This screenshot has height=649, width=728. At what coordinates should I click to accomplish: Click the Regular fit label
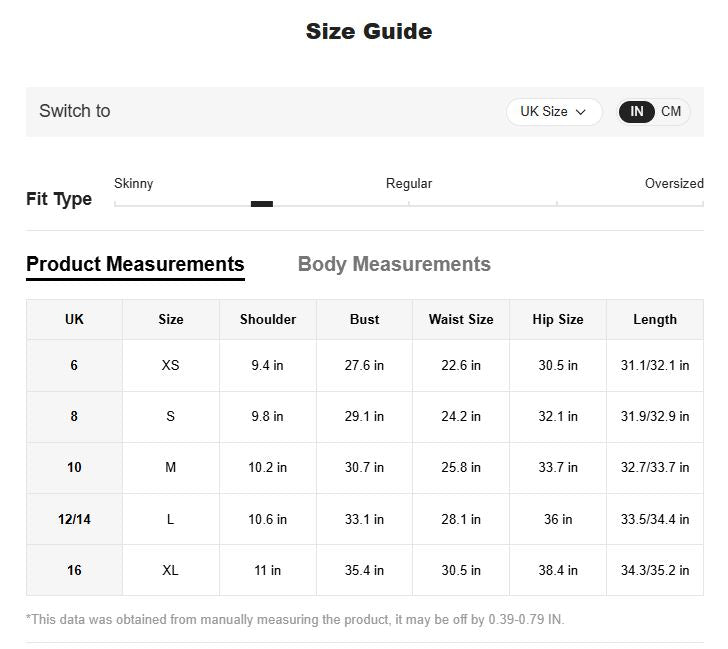tap(409, 184)
